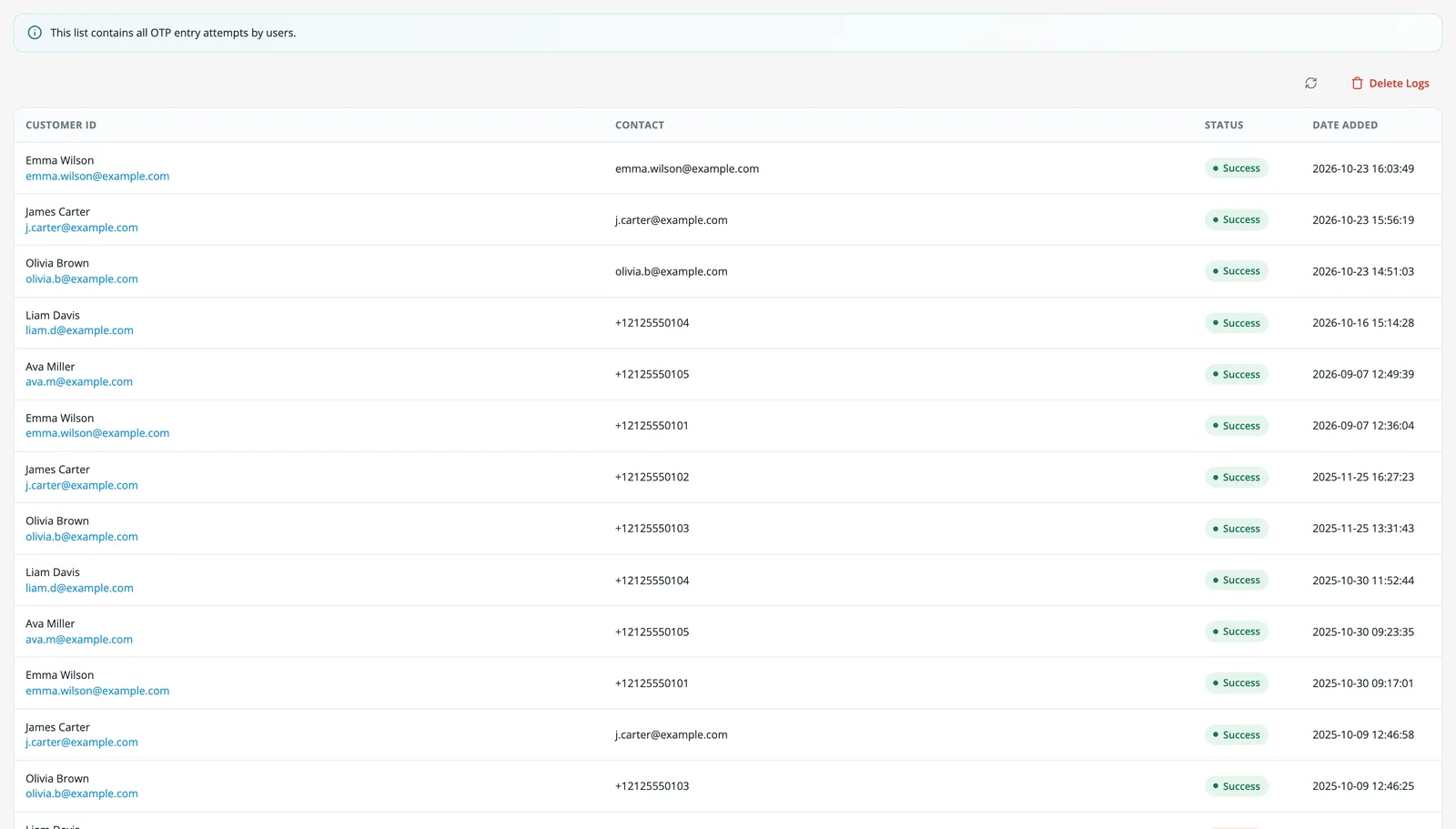Image resolution: width=1456 pixels, height=829 pixels.
Task: Open emma.wilson@example.com link dated 2026-10-23 16:03:49
Action: tap(97, 177)
